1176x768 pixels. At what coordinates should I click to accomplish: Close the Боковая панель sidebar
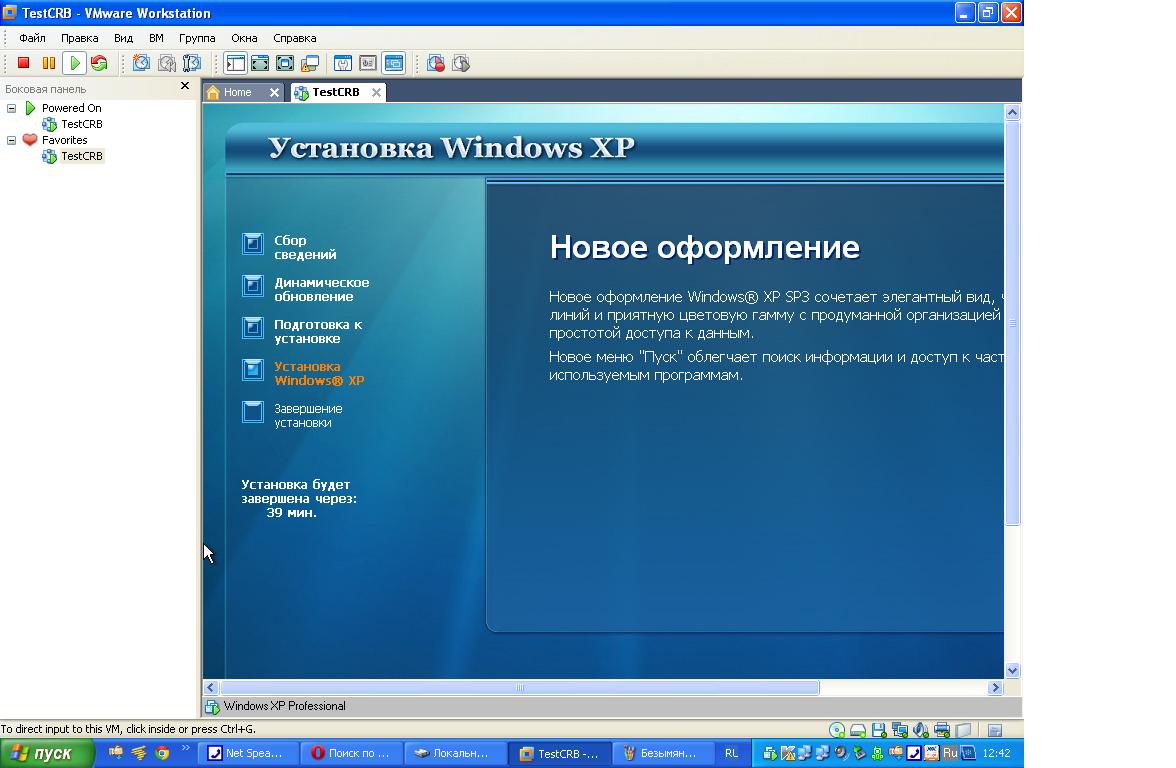(x=184, y=86)
